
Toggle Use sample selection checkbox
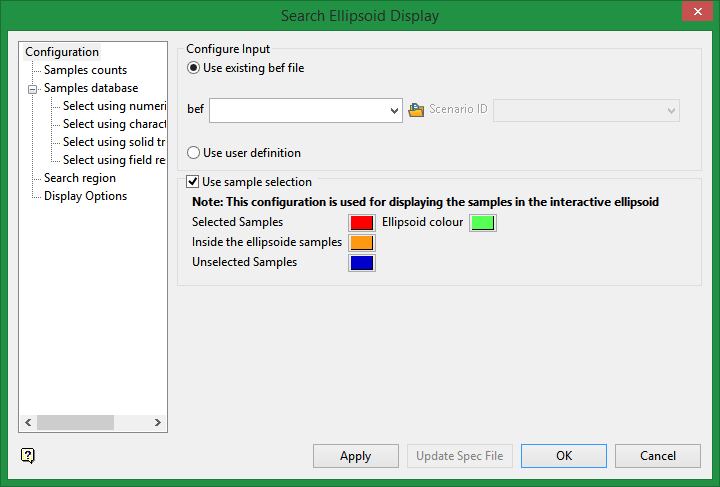click(x=193, y=182)
